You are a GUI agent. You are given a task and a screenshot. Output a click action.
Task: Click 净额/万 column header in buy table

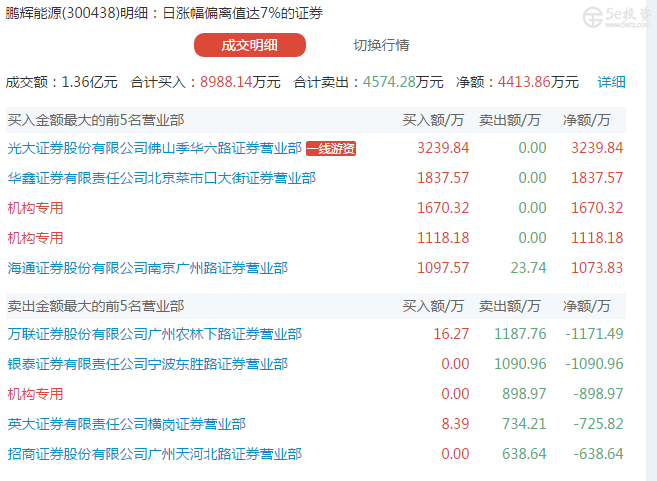tap(587, 120)
